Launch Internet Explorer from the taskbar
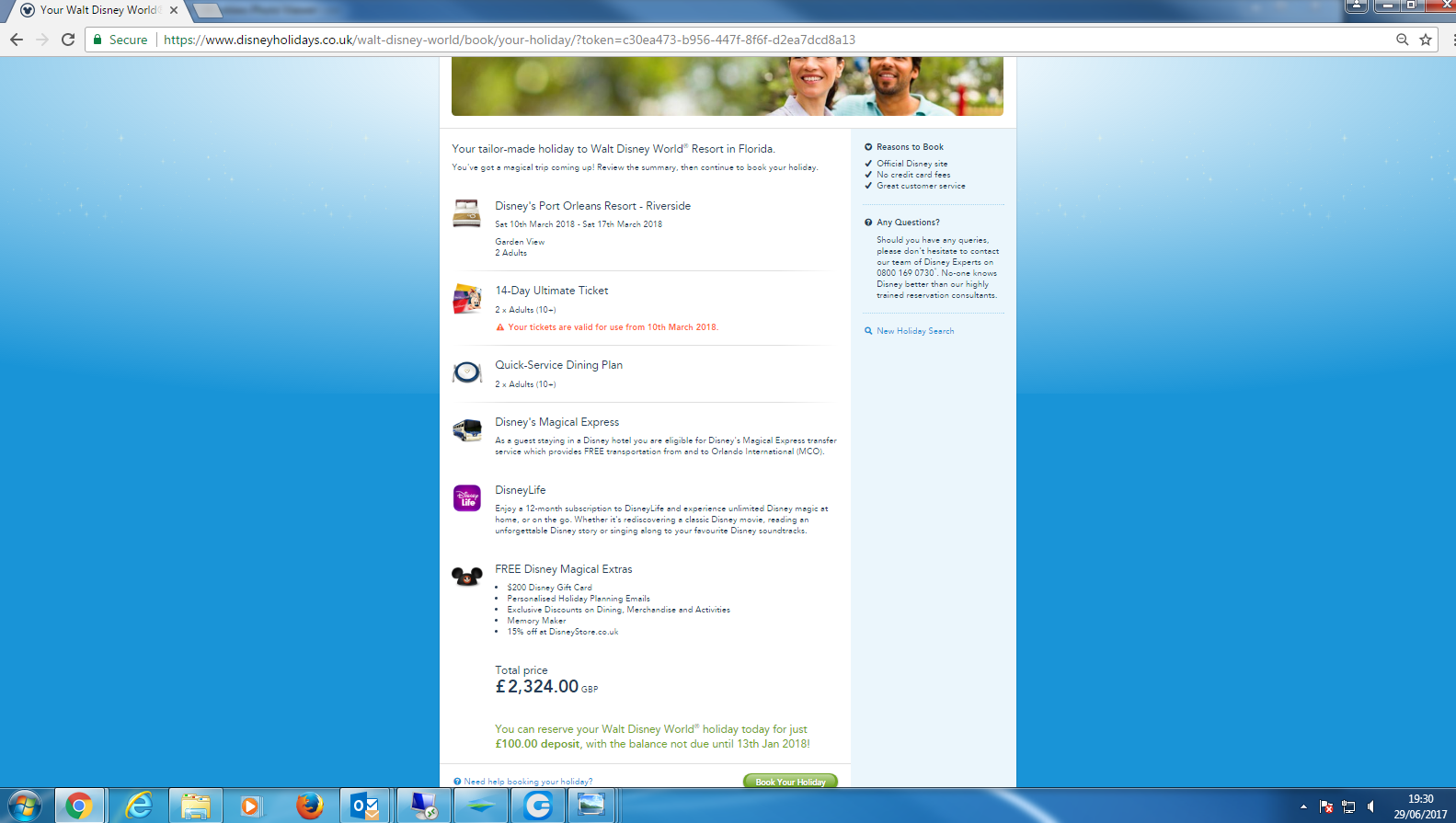Viewport: 1456px width, 823px height. click(138, 806)
